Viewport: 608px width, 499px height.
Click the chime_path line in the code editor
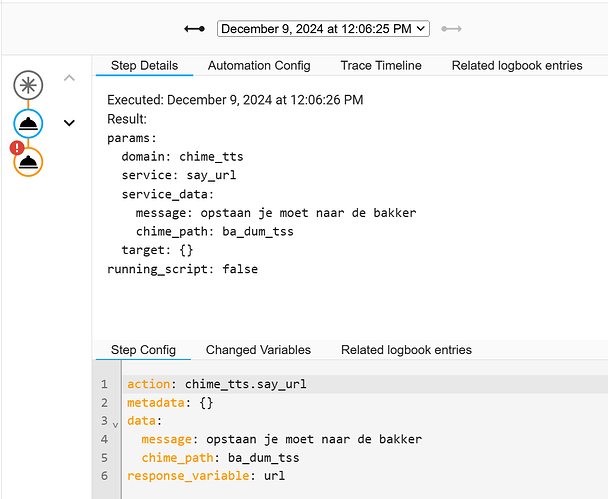click(220, 457)
